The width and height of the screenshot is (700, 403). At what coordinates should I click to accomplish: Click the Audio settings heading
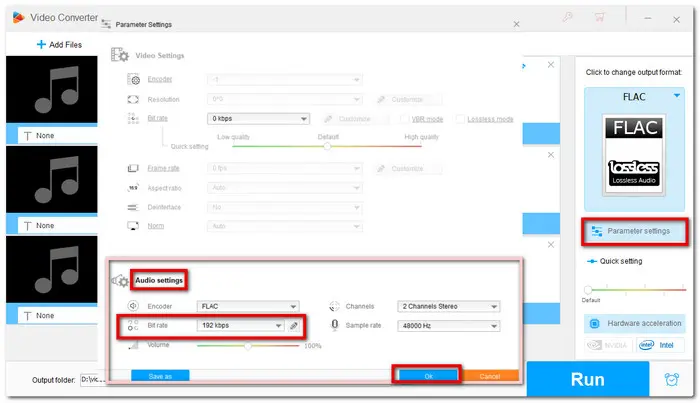point(159,280)
